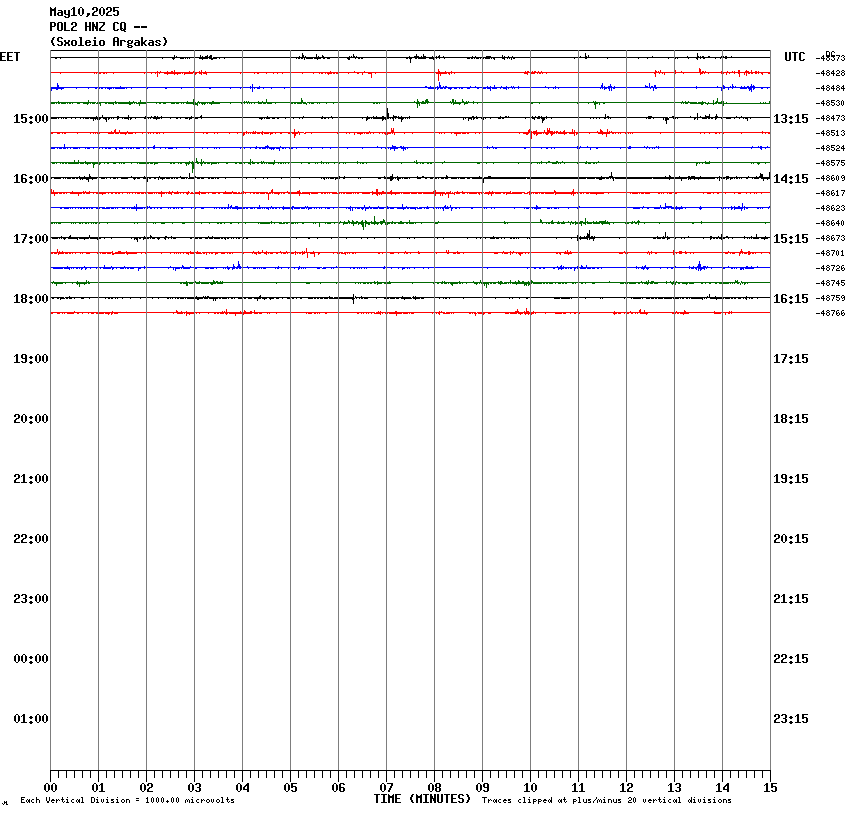850x814 pixels.
Task: Click minute 14 on the time axis
Action: tap(722, 789)
